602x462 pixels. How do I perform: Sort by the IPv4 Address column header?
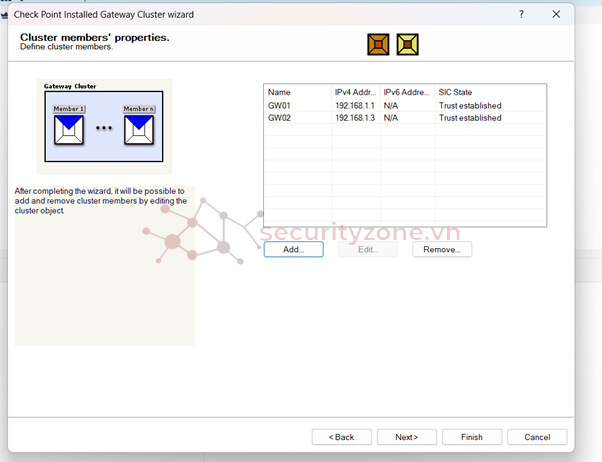356,92
